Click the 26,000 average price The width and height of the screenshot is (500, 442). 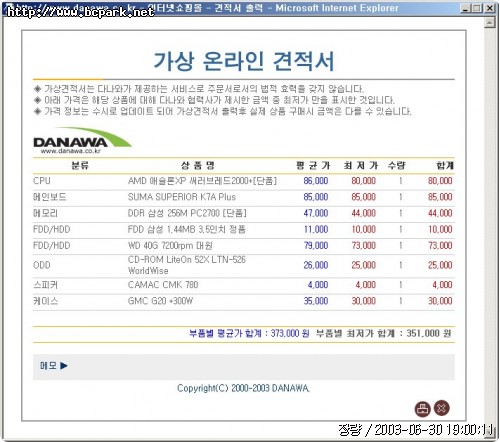316,265
